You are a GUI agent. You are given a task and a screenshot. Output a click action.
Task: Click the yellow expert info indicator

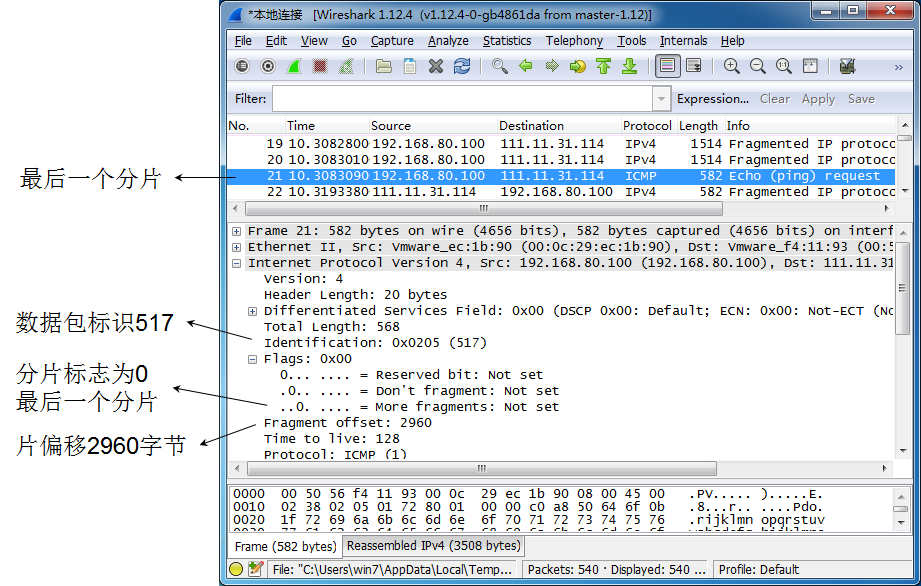point(236,569)
